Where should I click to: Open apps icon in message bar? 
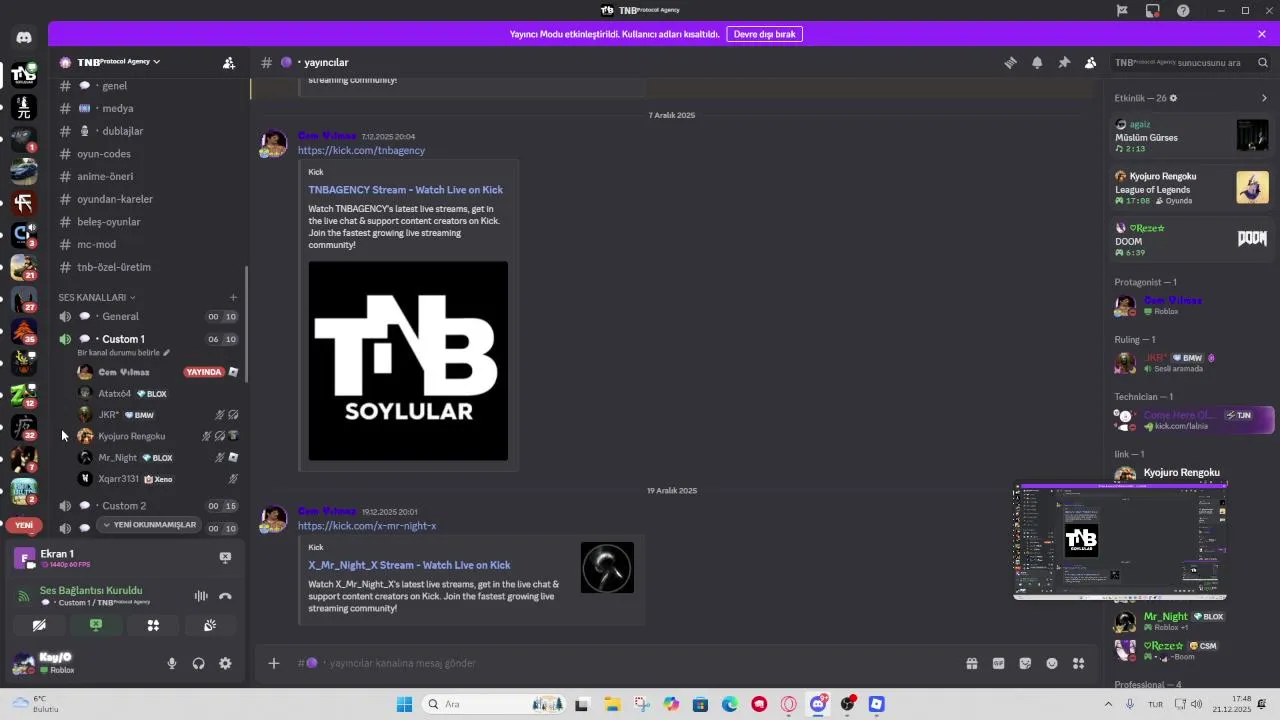(1078, 663)
